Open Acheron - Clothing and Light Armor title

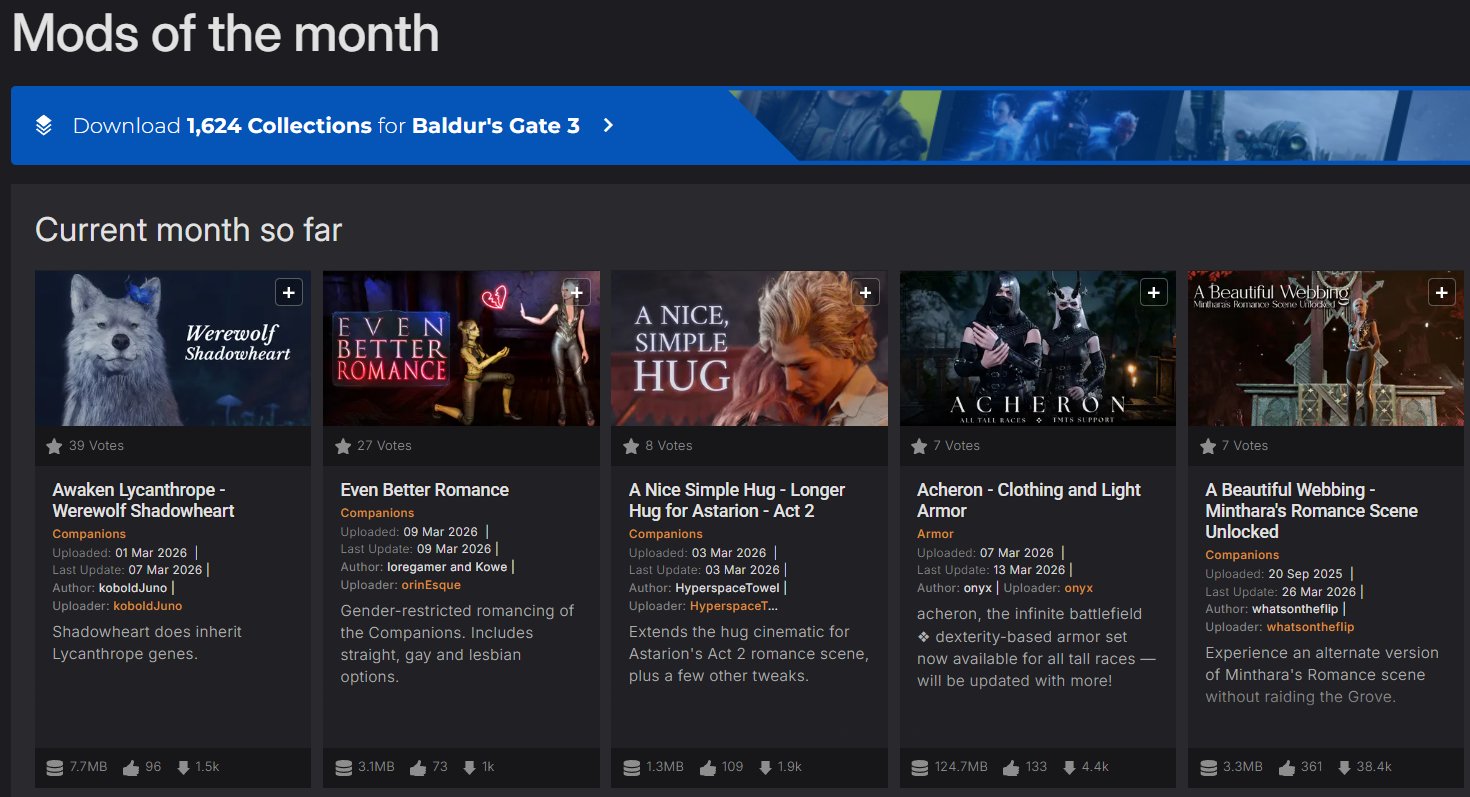tap(1029, 500)
